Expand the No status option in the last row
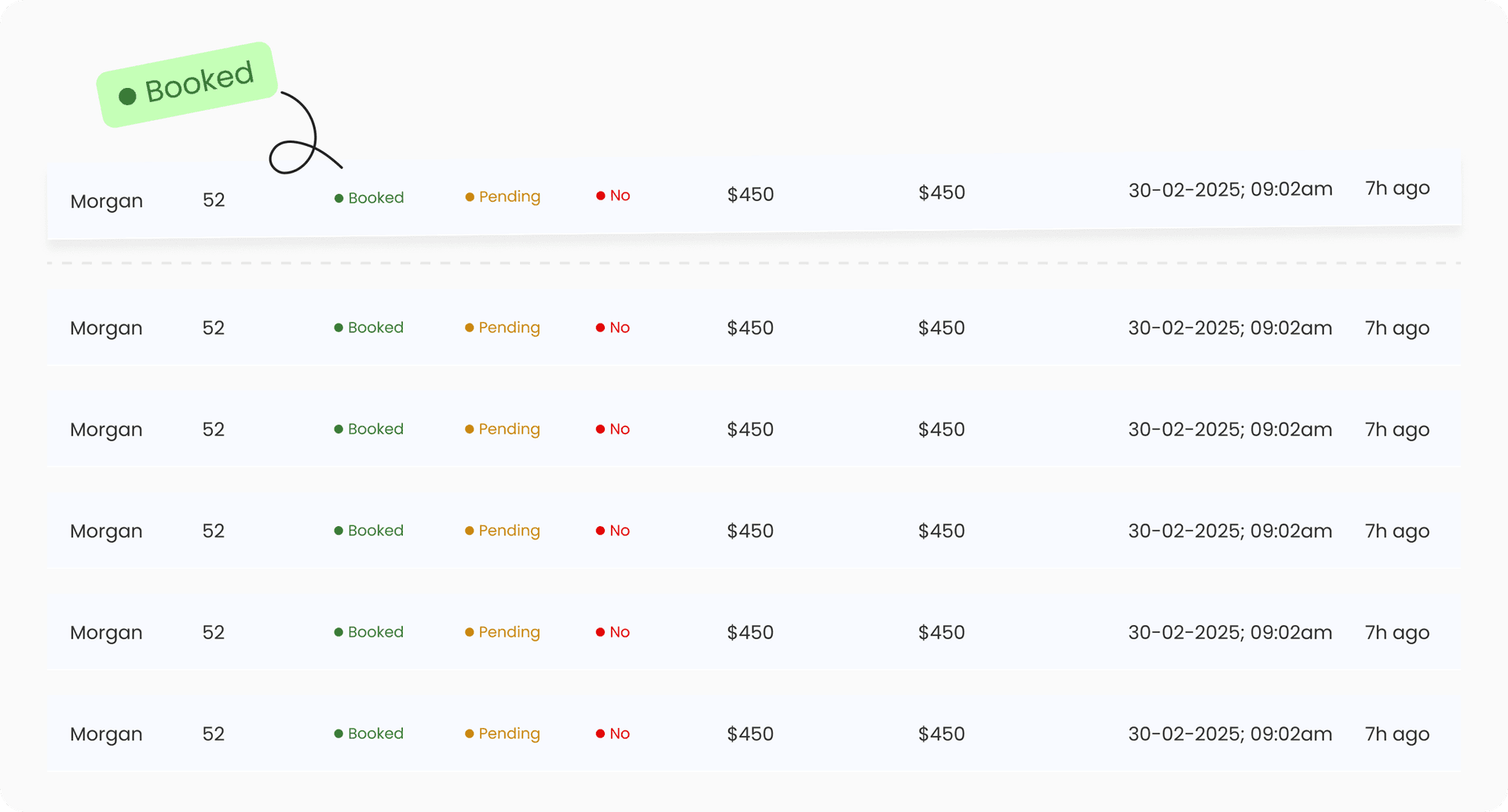The image size is (1508, 812). (613, 733)
